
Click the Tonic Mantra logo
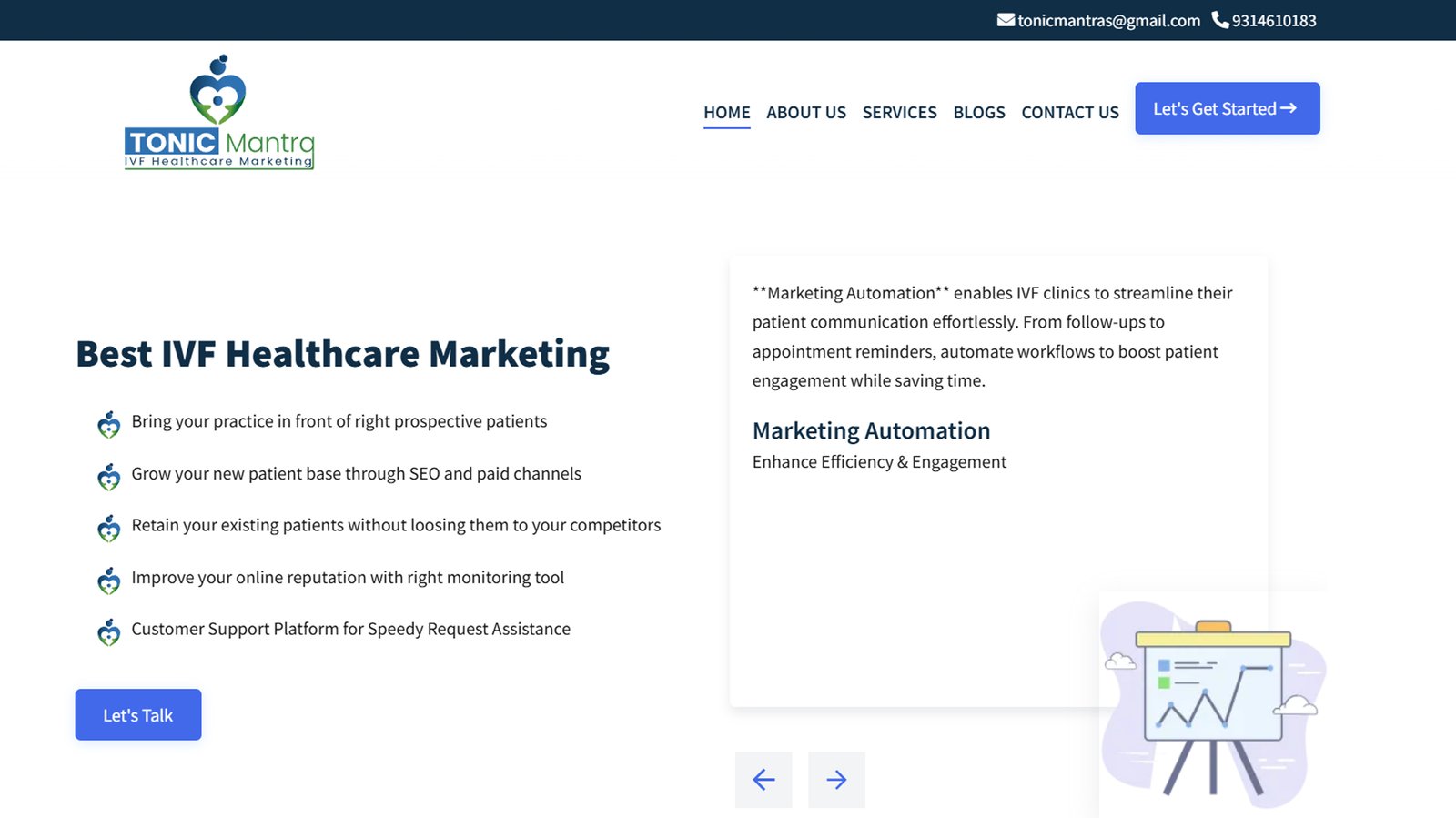click(x=219, y=113)
